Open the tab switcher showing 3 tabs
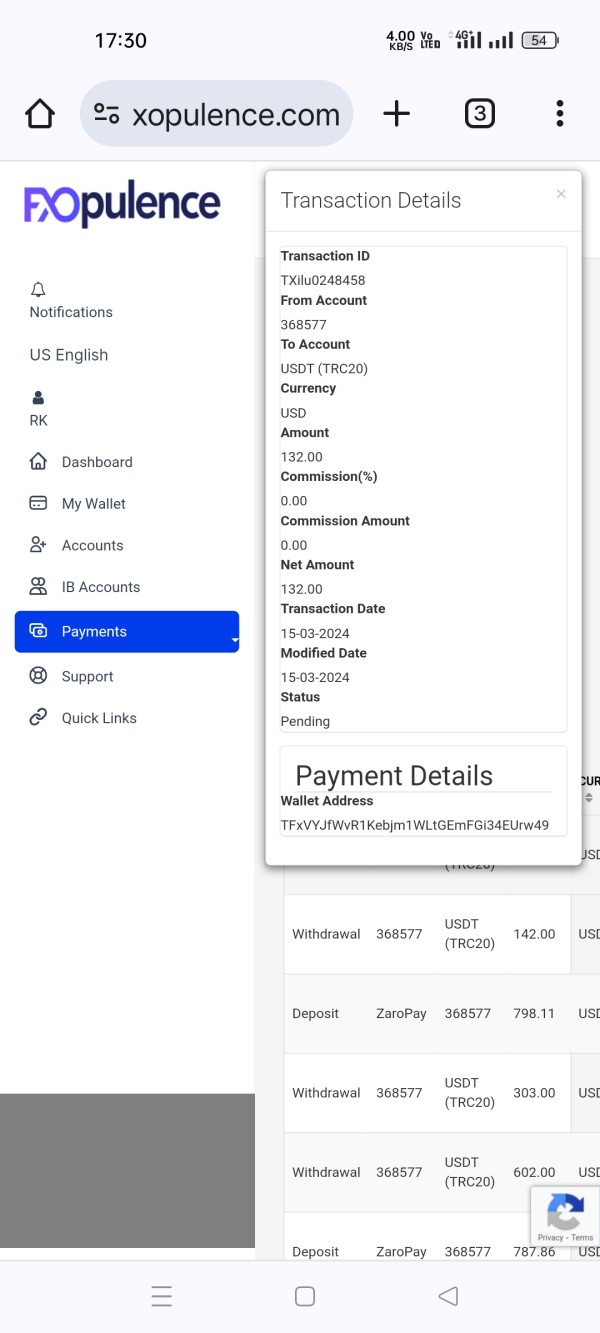The height and width of the screenshot is (1333, 600). point(480,114)
